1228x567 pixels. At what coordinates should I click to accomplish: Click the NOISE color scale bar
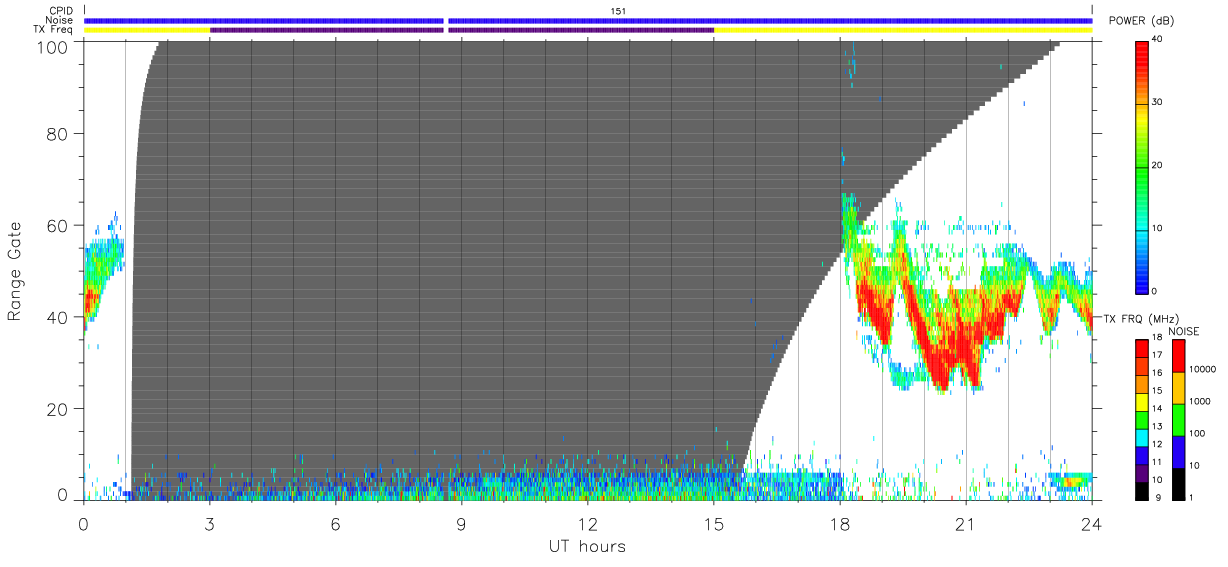click(x=1179, y=418)
